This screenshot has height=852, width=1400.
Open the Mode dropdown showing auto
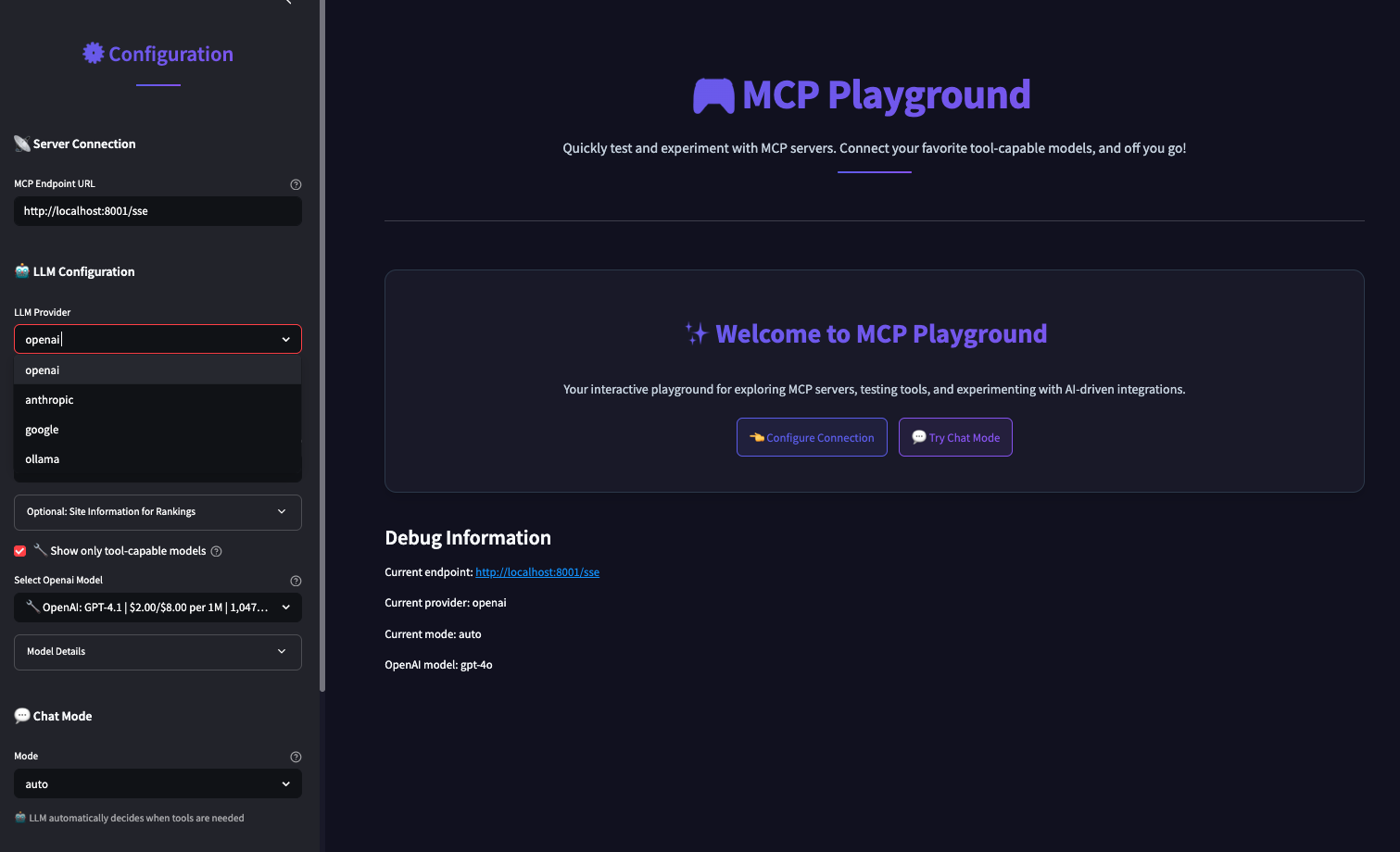158,783
